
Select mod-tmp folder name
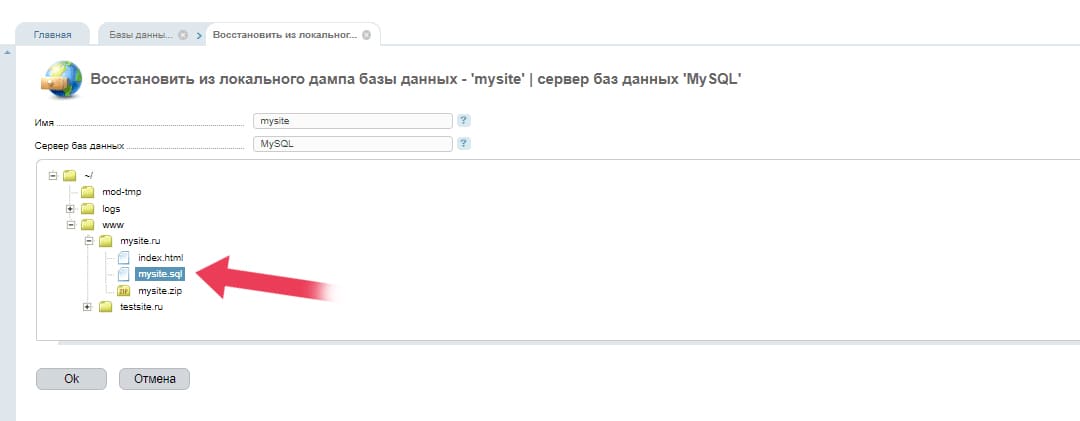pyautogui.click(x=122, y=192)
